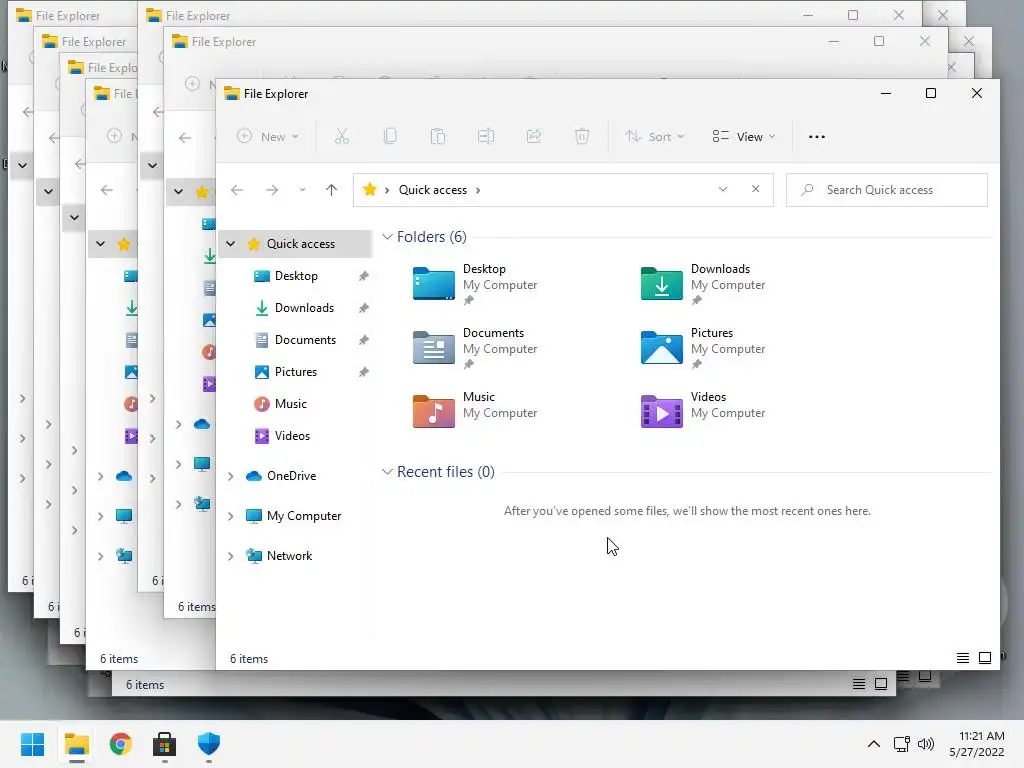The height and width of the screenshot is (768, 1024).
Task: Select the Downloads folder tile
Action: pos(703,284)
